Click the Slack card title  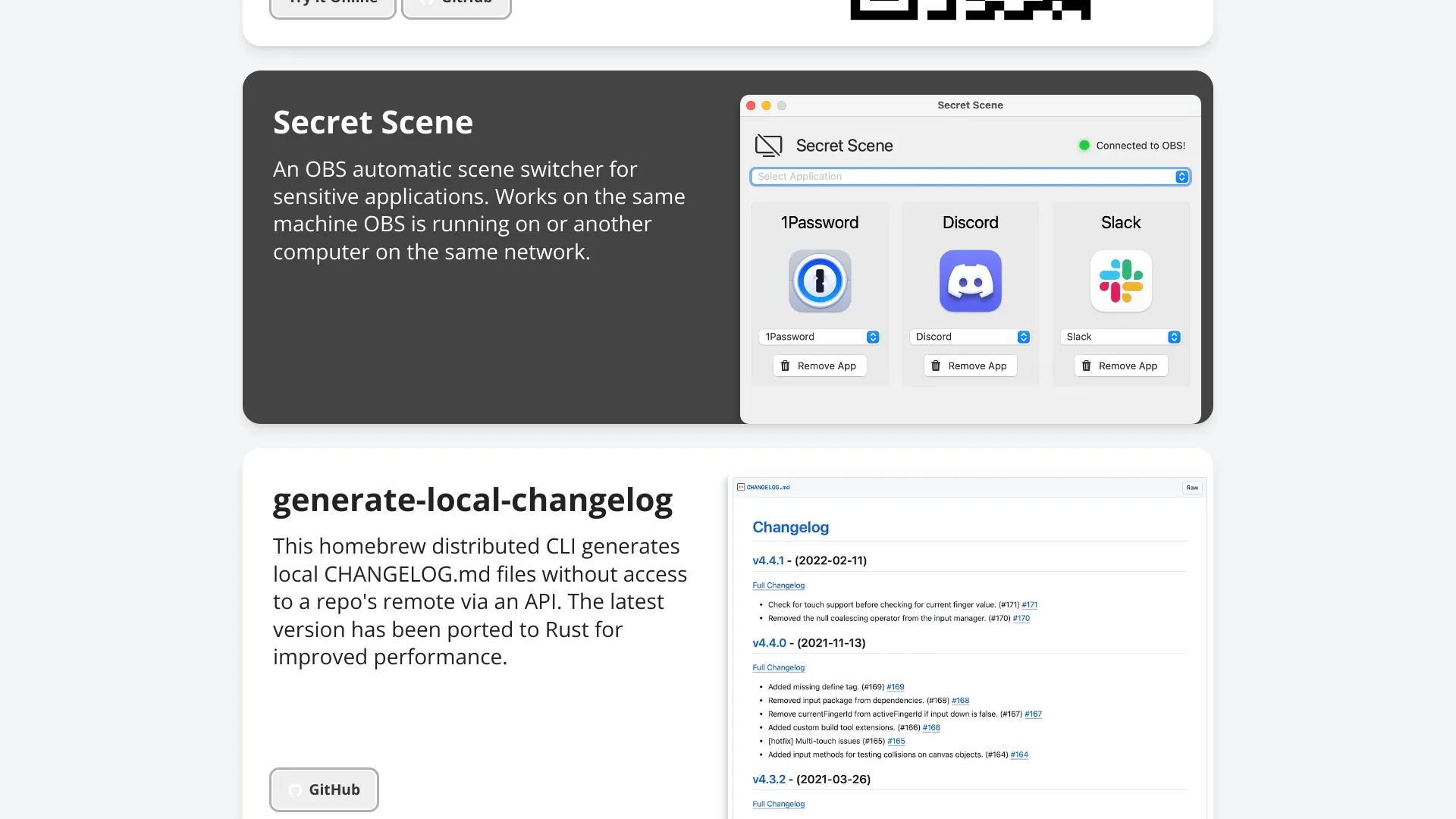[x=1121, y=222]
